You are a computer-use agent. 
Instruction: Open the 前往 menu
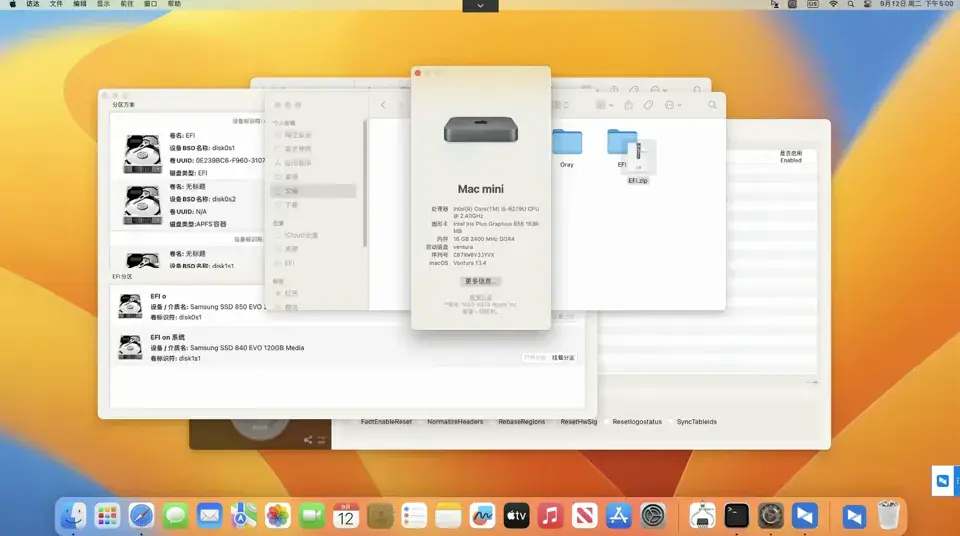point(127,4)
